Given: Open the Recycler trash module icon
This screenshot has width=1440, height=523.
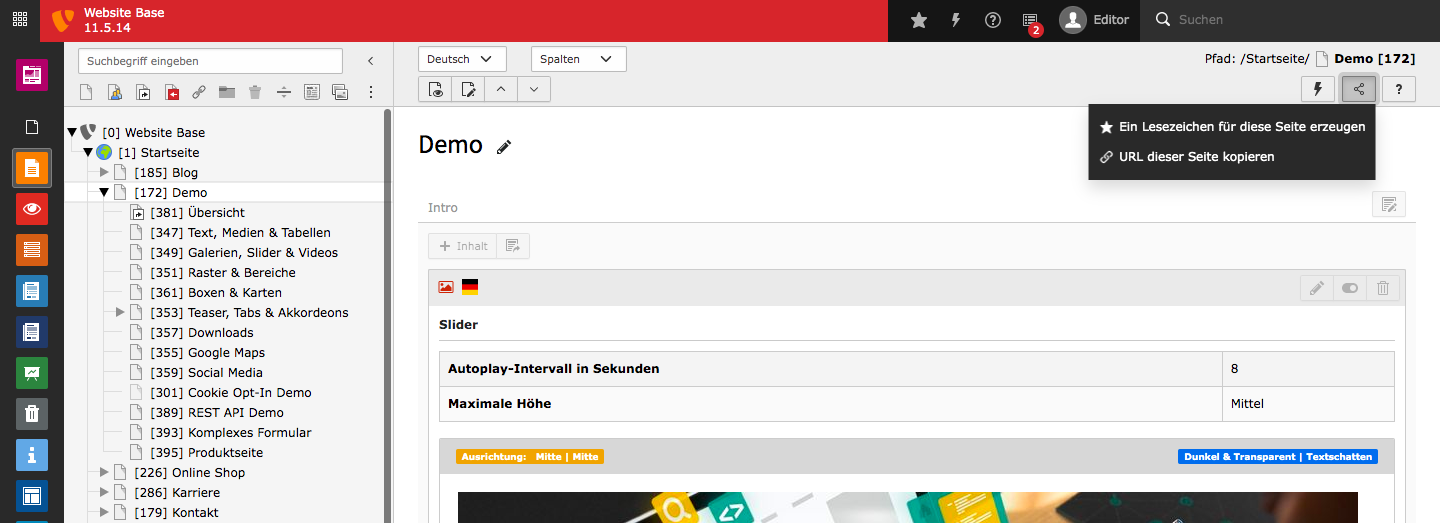Looking at the screenshot, I should (x=32, y=414).
